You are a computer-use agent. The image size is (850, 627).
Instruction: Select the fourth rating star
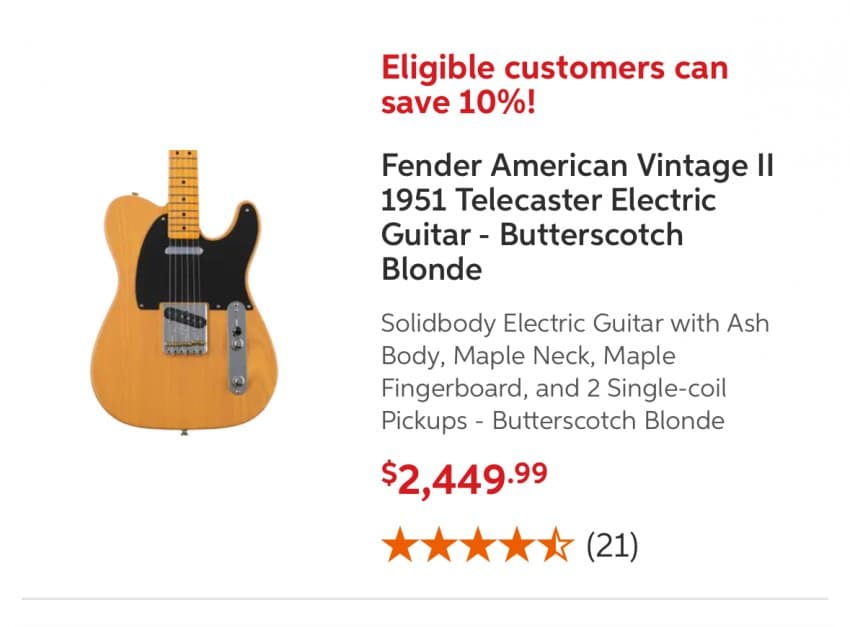(516, 544)
